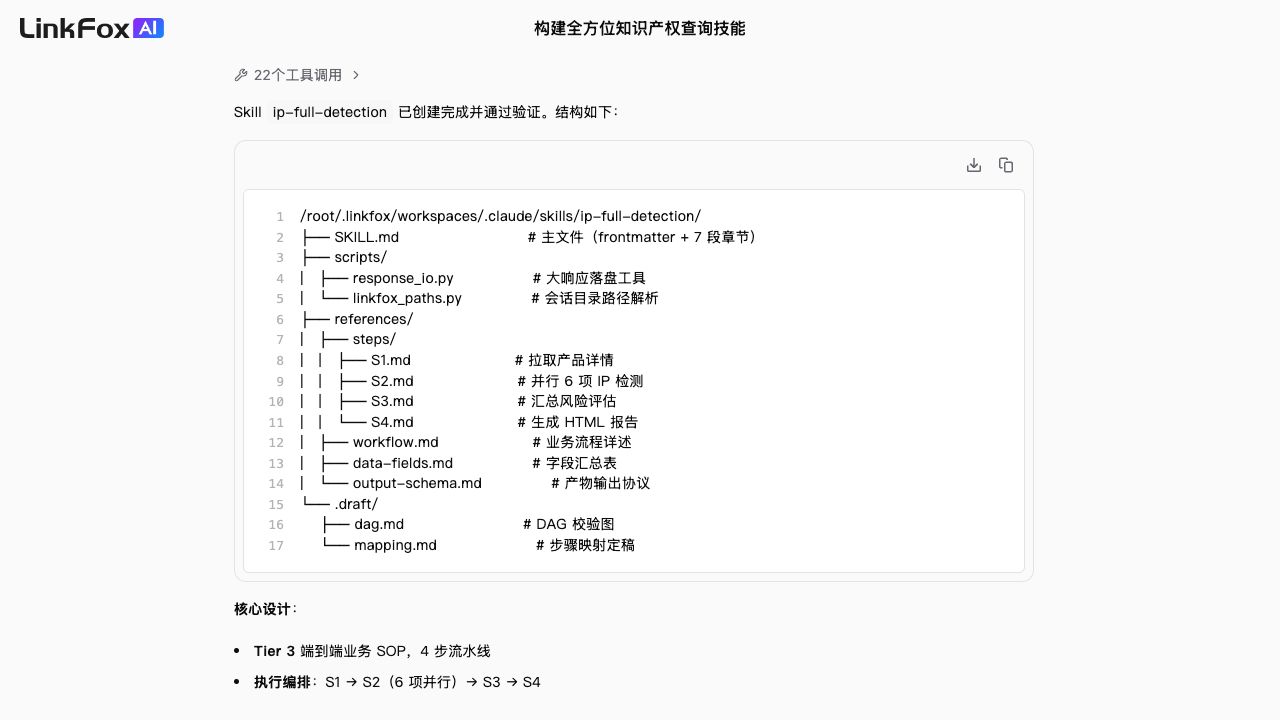Image resolution: width=1280 pixels, height=720 pixels.
Task: Copy the code block to clipboard
Action: [1006, 165]
